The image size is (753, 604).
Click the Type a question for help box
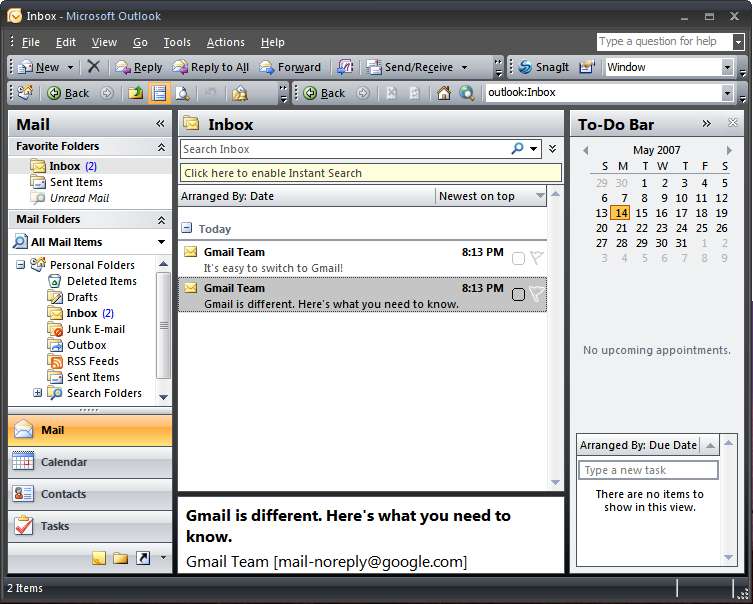(665, 42)
